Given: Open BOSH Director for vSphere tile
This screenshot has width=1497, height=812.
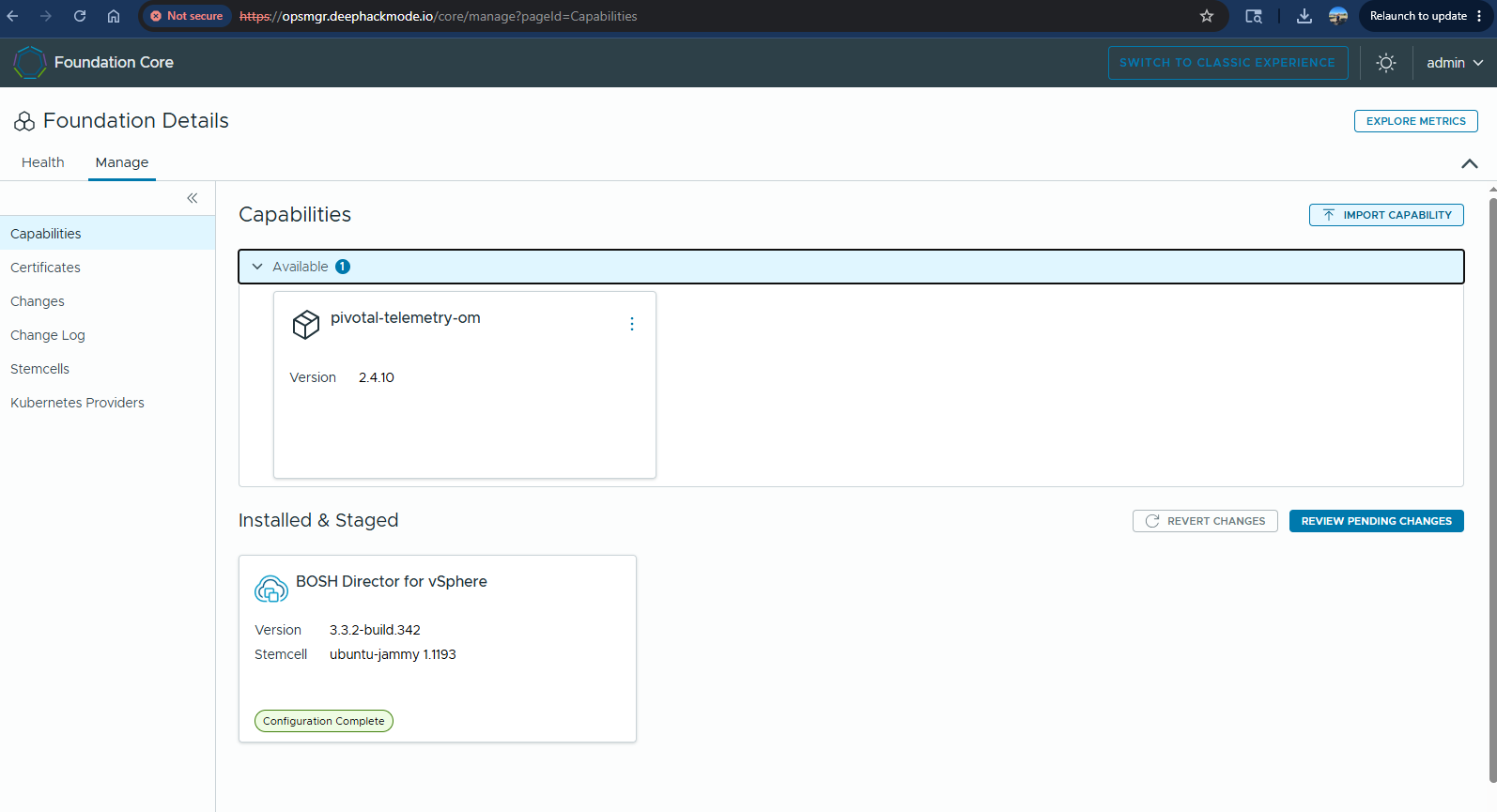Looking at the screenshot, I should click(438, 649).
